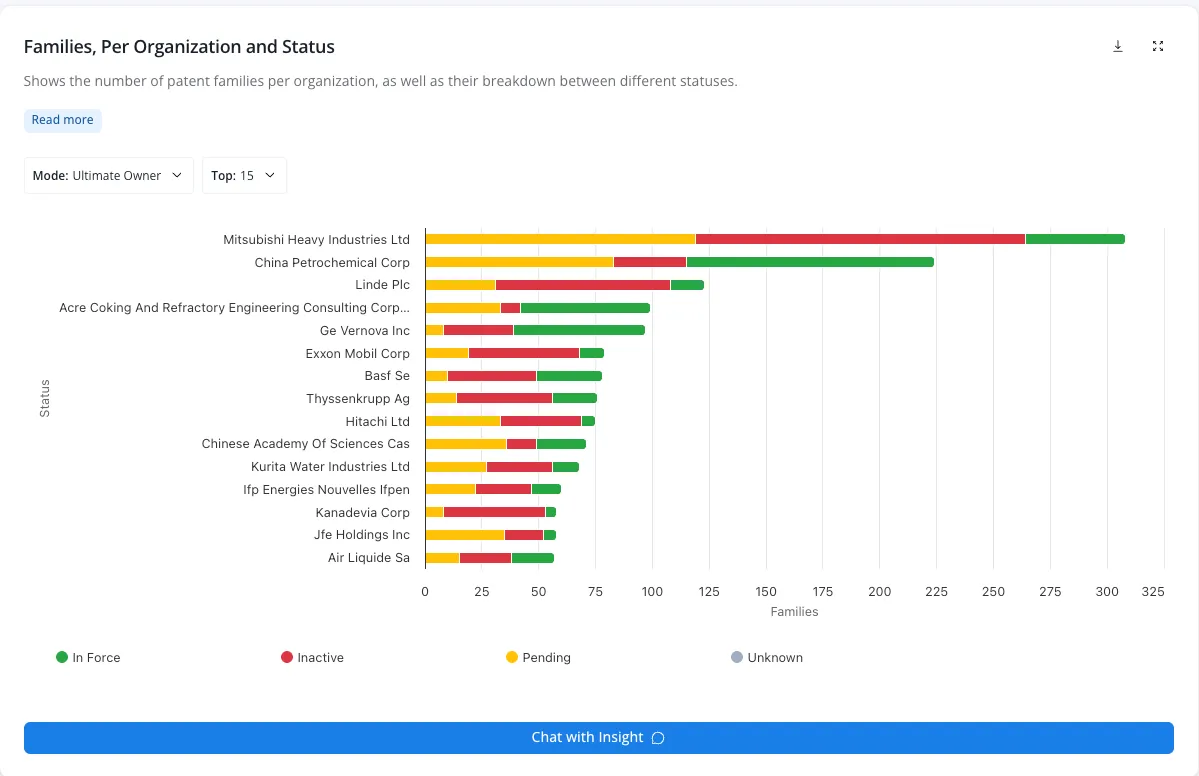Toggle the Inactive legend series
1199x776 pixels.
[x=312, y=657]
